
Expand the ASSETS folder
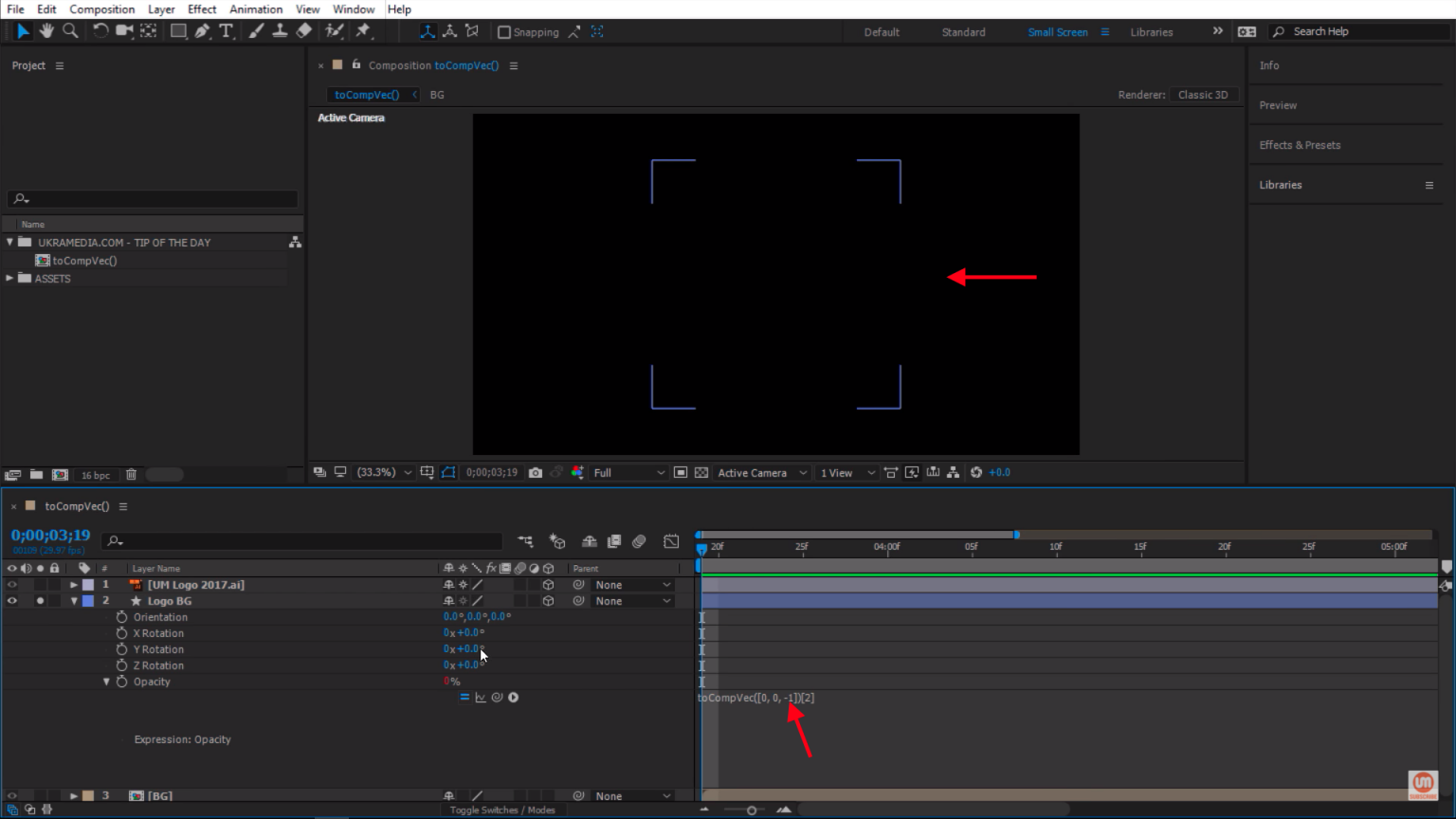click(10, 279)
